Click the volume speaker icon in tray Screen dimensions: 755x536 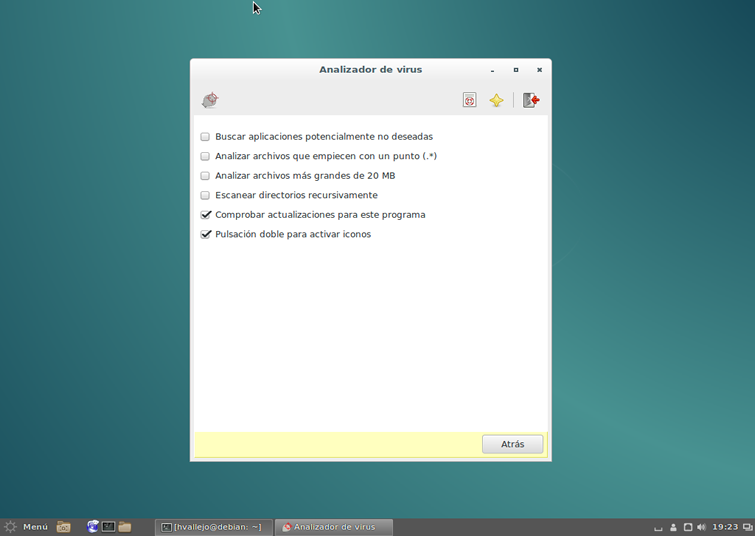(x=701, y=527)
